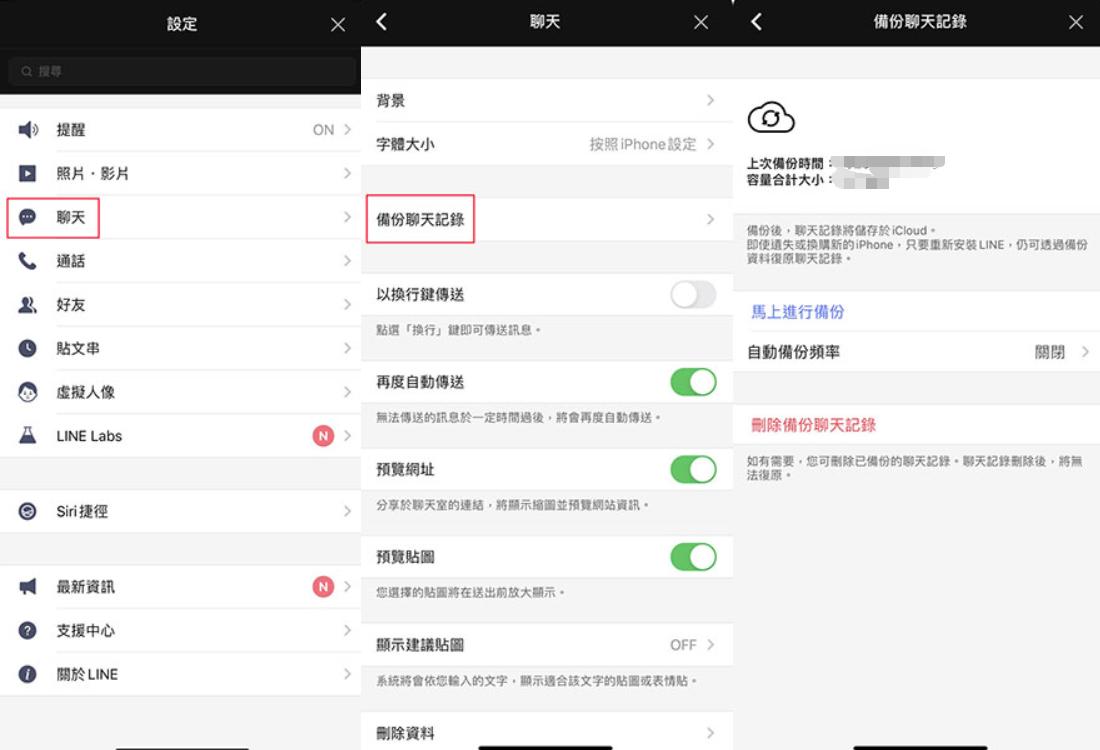This screenshot has height=750, width=1100.
Task: Click the search magnifier icon in settings
Action: pos(27,72)
